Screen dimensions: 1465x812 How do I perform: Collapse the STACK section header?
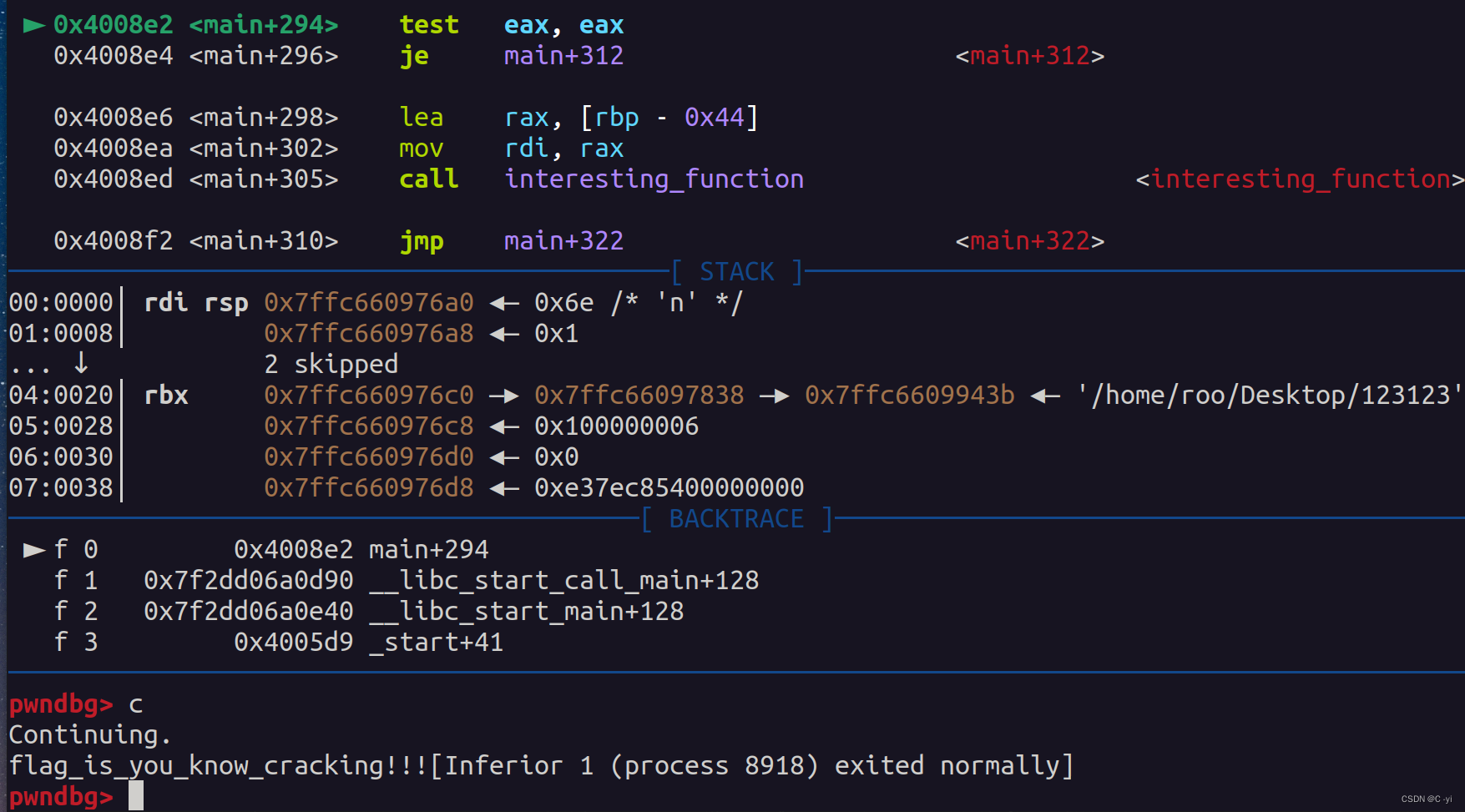click(x=735, y=270)
